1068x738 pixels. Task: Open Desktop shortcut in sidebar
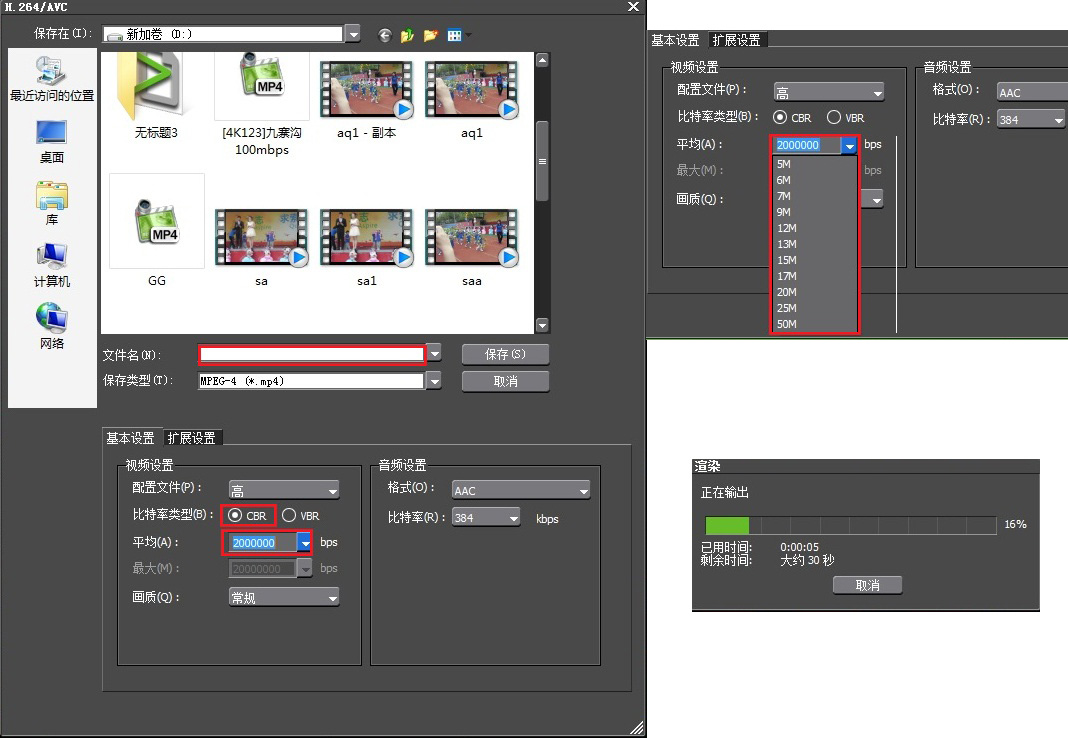click(x=52, y=142)
